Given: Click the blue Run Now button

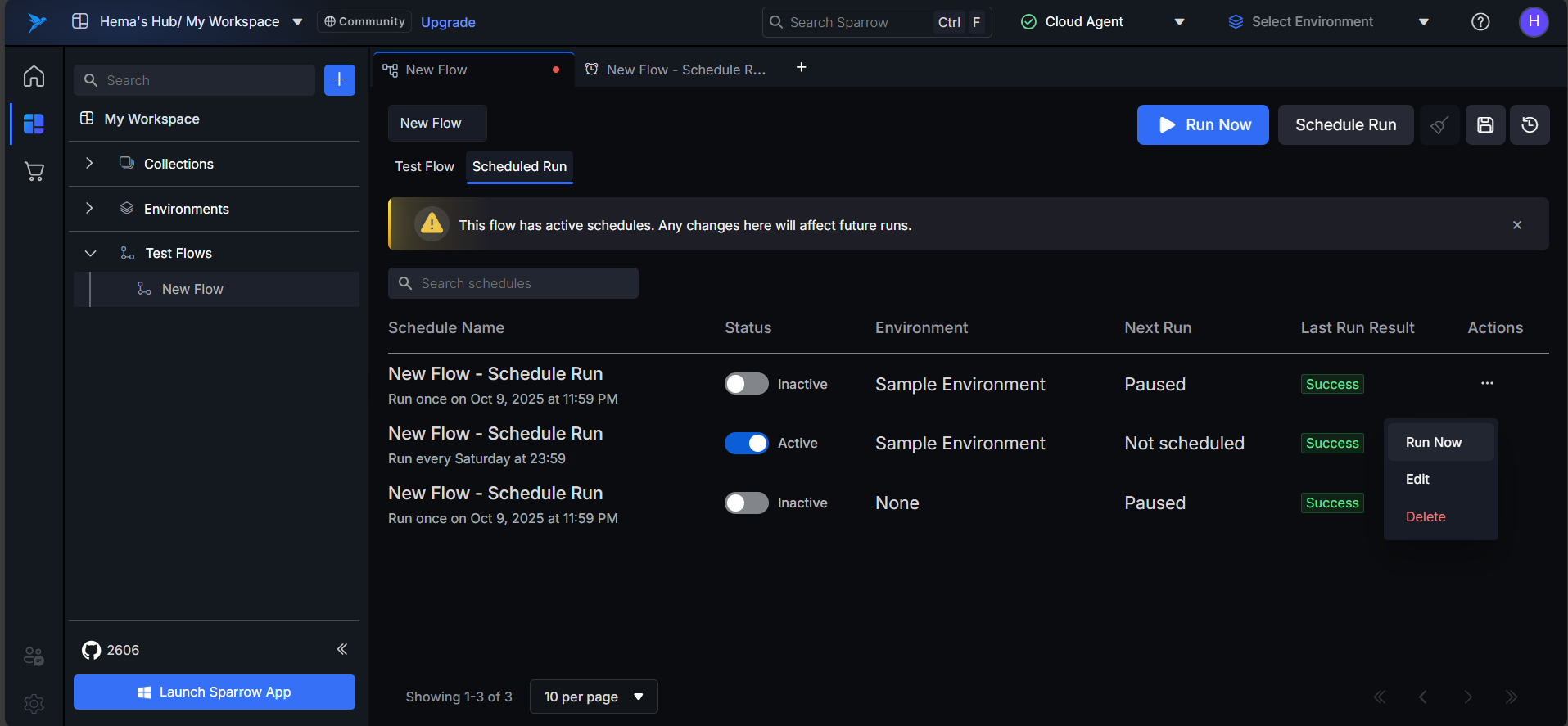Looking at the screenshot, I should (x=1202, y=124).
